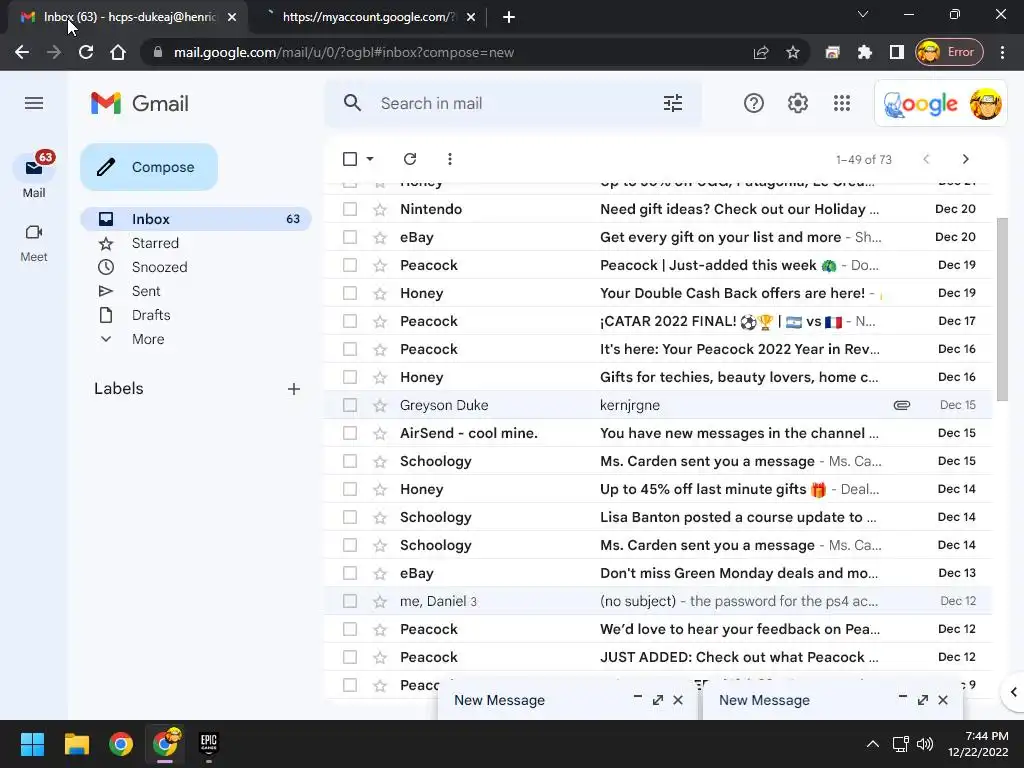Open email from Greyson Duke kernjrgne
The width and height of the screenshot is (1024, 768).
point(658,405)
